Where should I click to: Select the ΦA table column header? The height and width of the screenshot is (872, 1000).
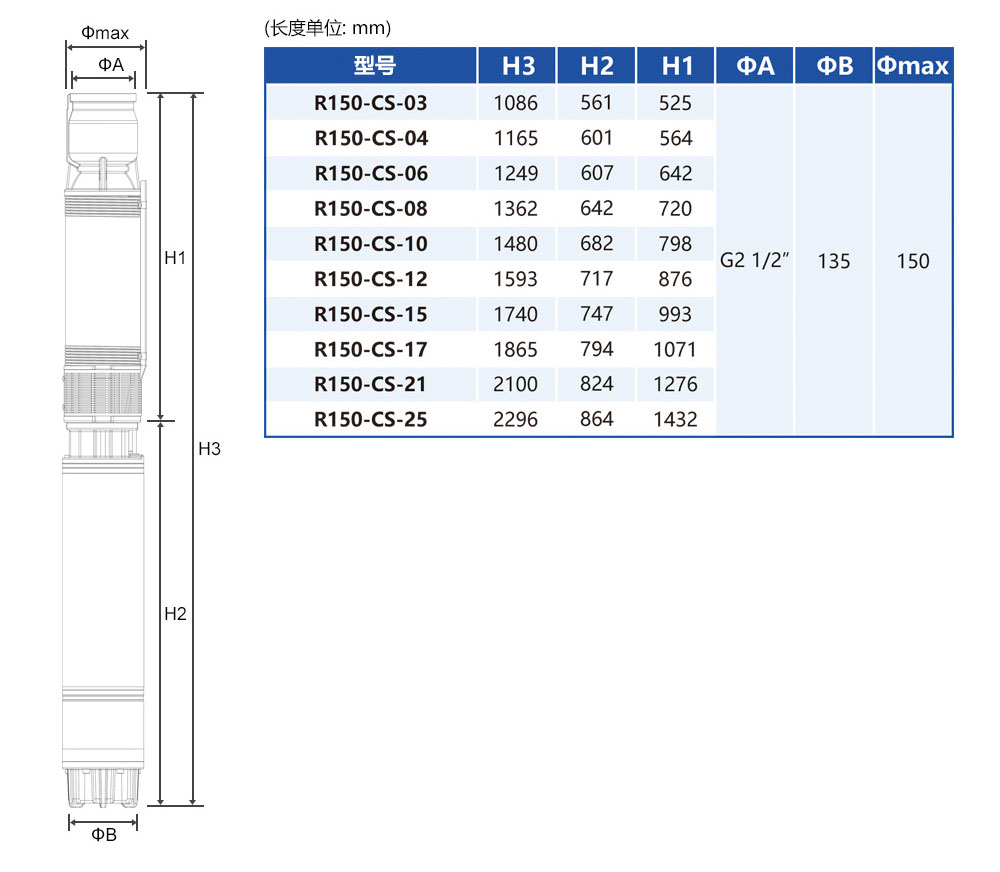[755, 66]
